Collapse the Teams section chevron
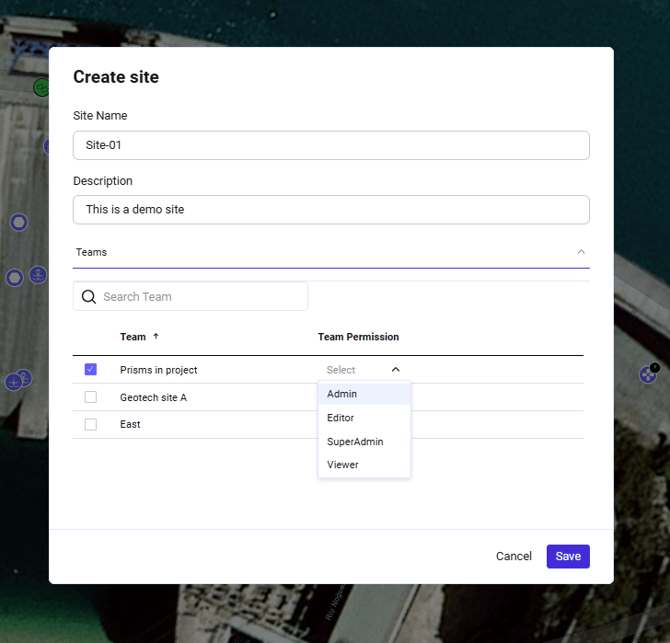 click(x=581, y=252)
